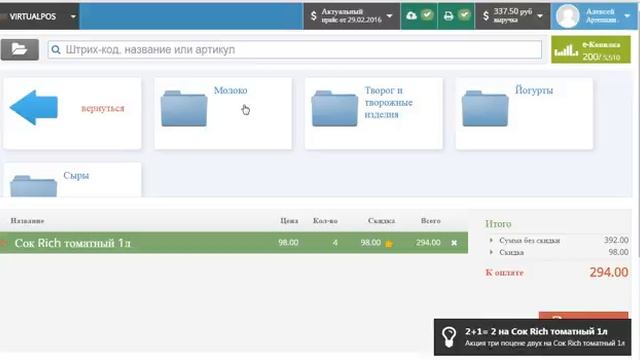
Task: Click the 98.00 price in the Сок Rich row
Action: (x=288, y=242)
